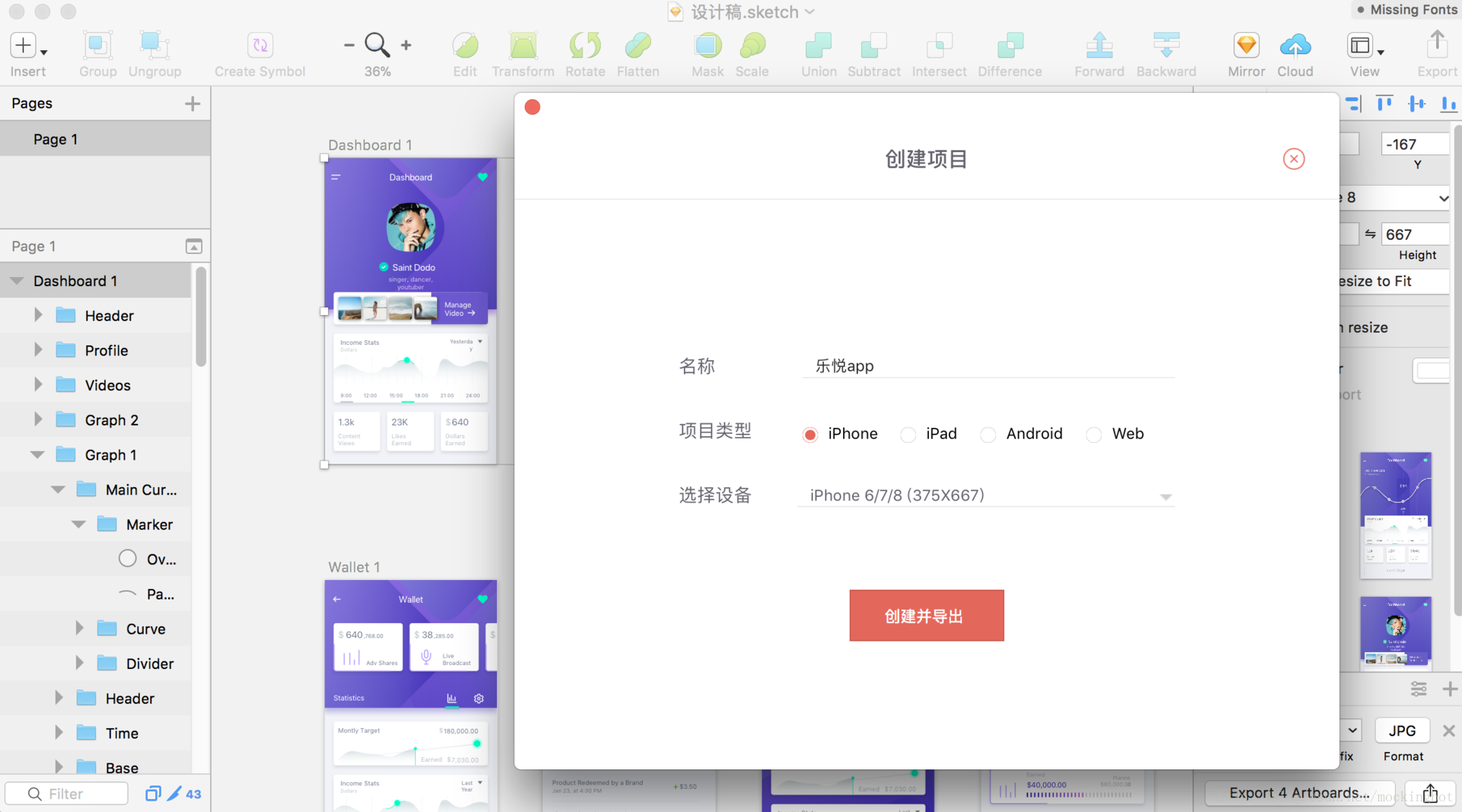Click the Y position field -167

(x=1416, y=144)
